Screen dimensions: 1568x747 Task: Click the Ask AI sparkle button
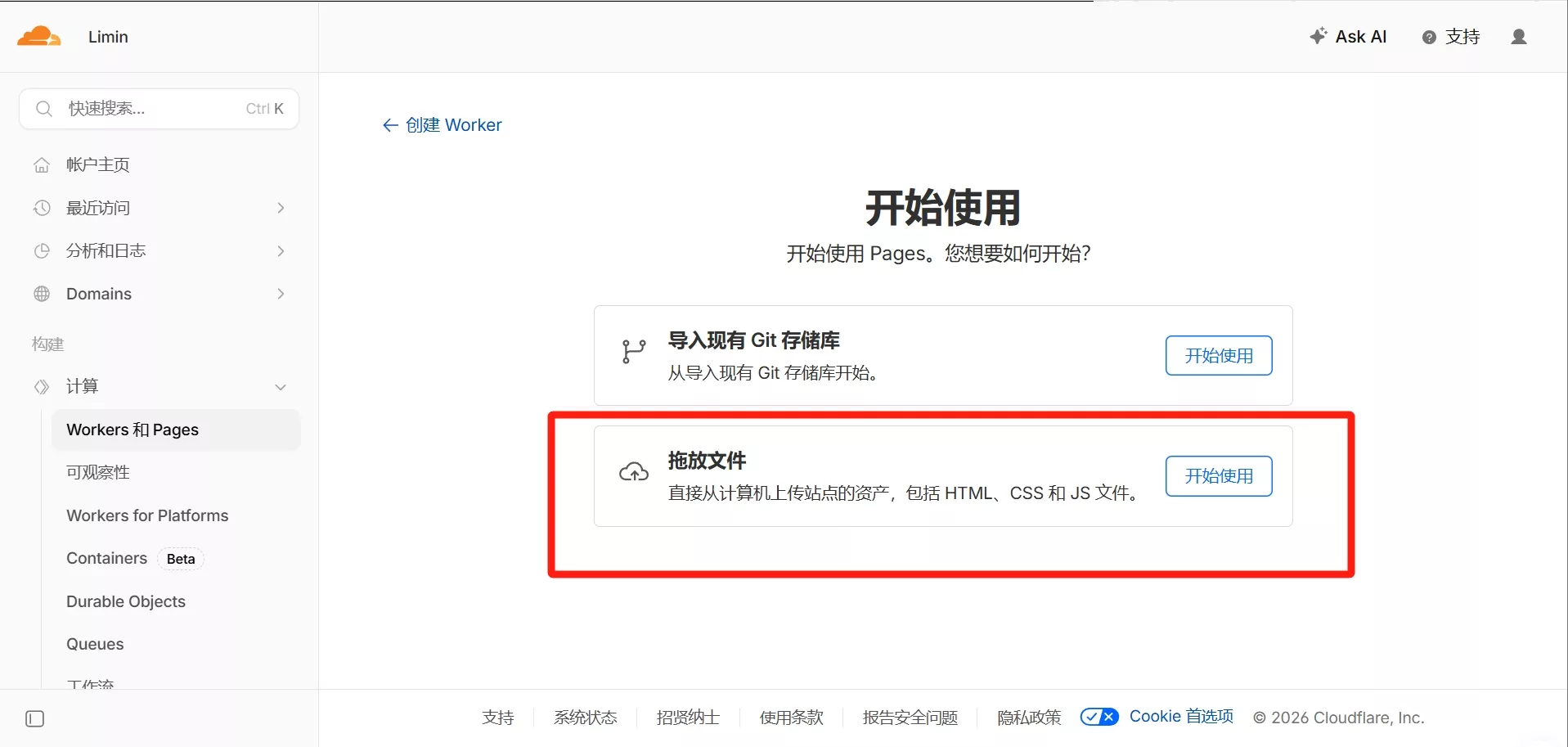click(1348, 37)
